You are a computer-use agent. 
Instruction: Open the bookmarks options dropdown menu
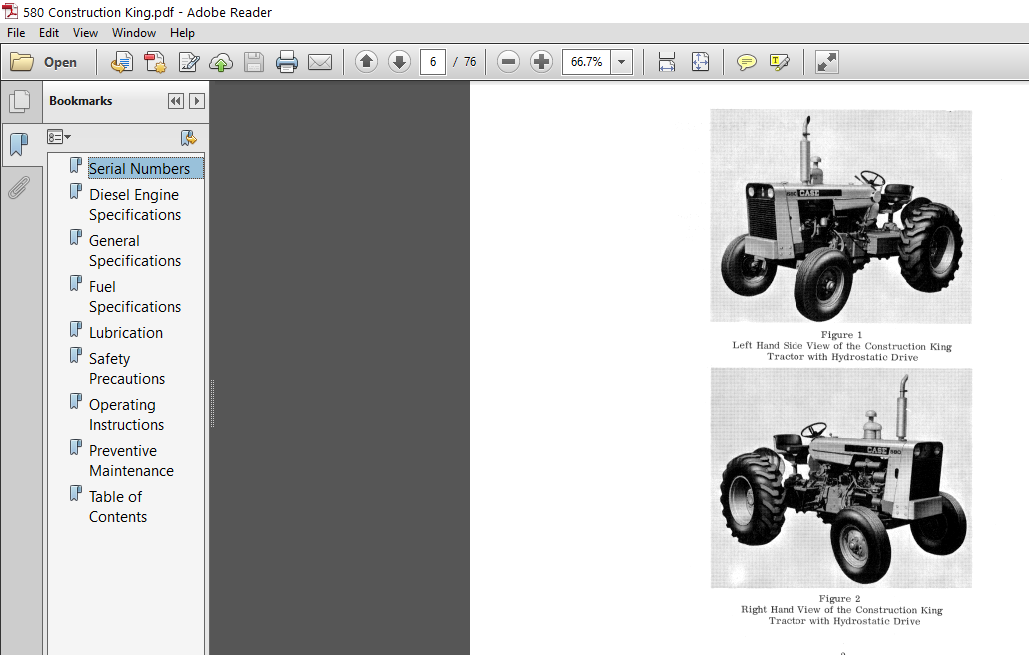coord(59,137)
